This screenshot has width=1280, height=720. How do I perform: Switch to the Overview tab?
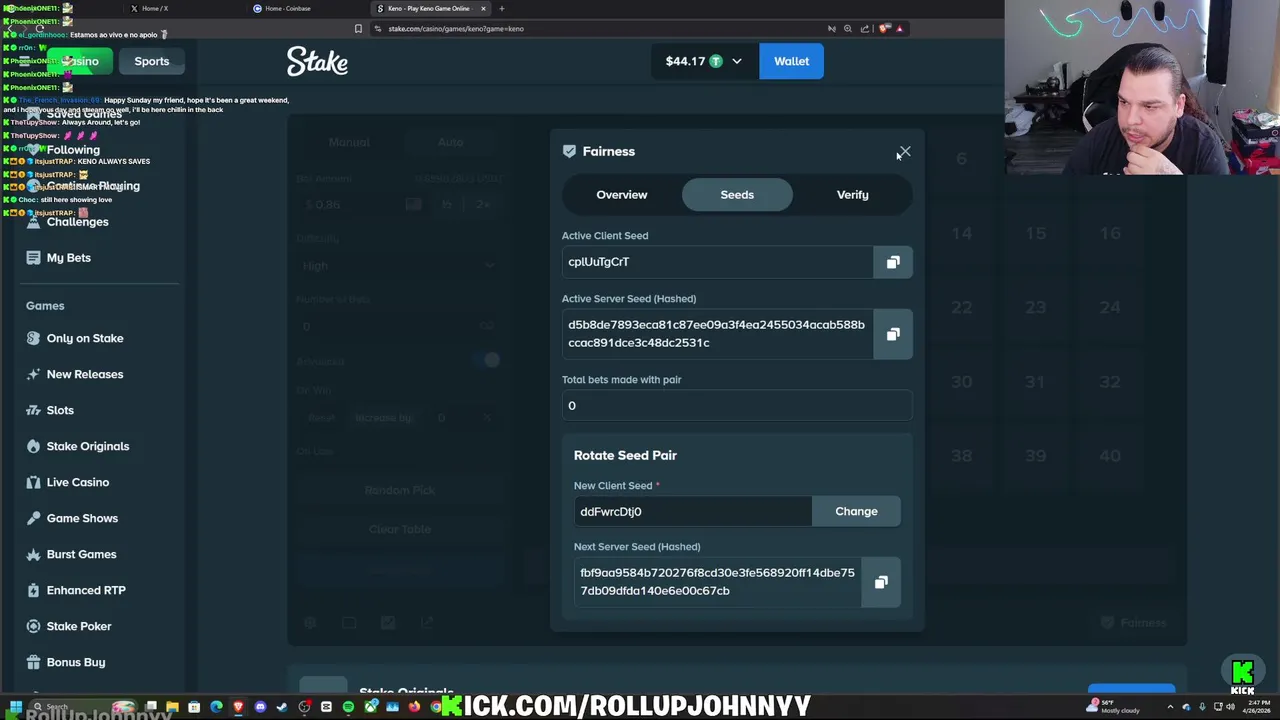(x=622, y=195)
